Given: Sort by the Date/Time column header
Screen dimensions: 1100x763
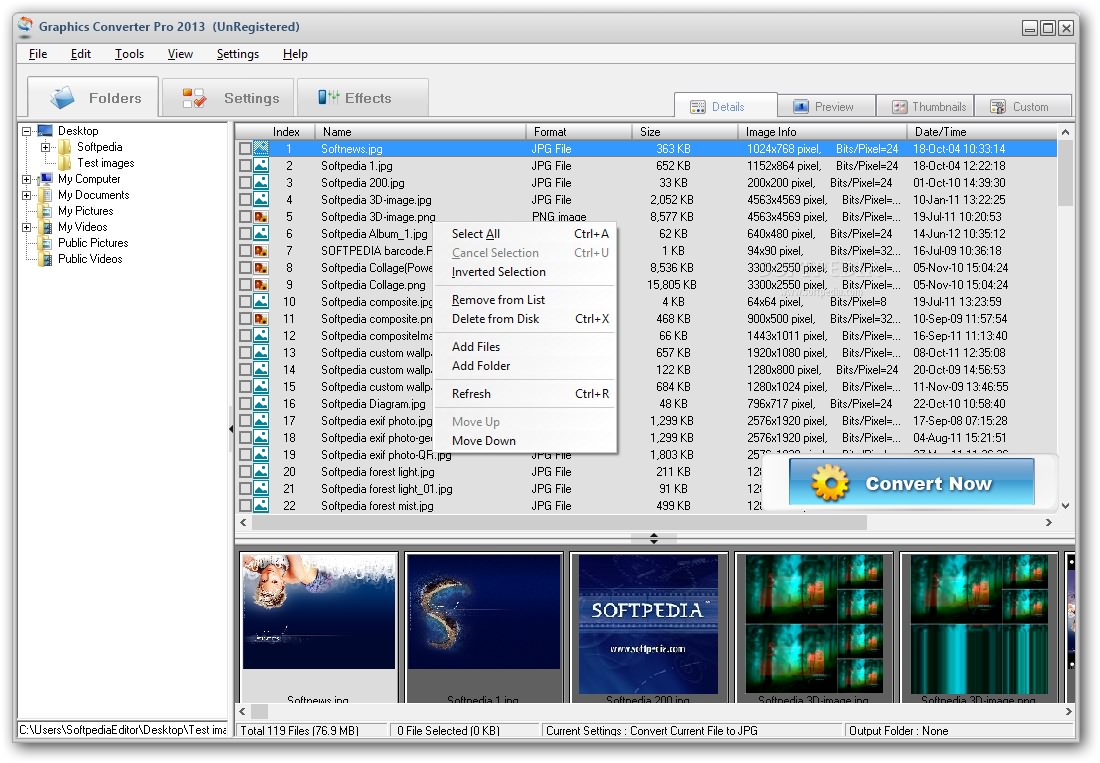Looking at the screenshot, I should [x=981, y=132].
